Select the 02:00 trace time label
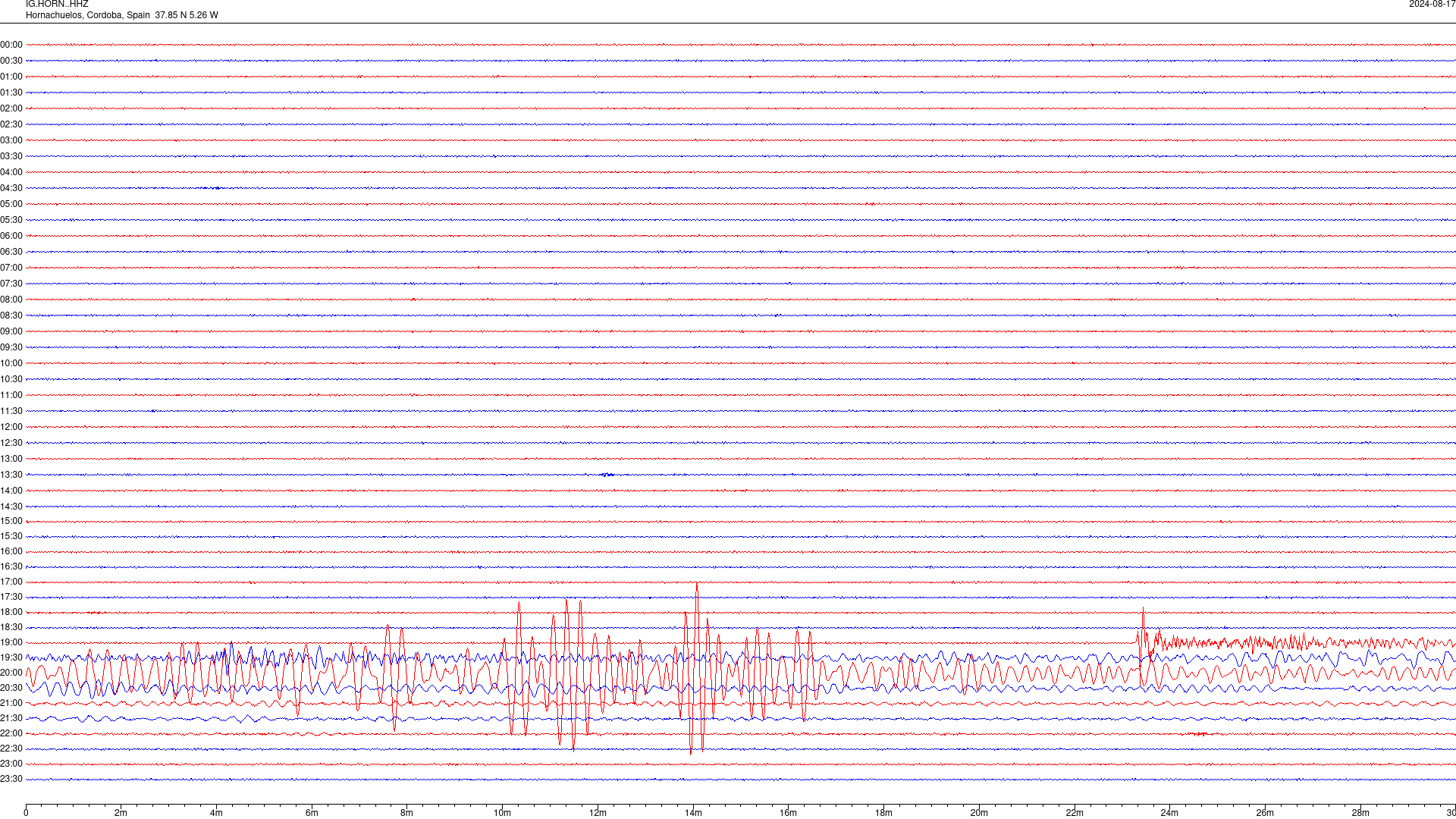1456x819 pixels. click(11, 108)
